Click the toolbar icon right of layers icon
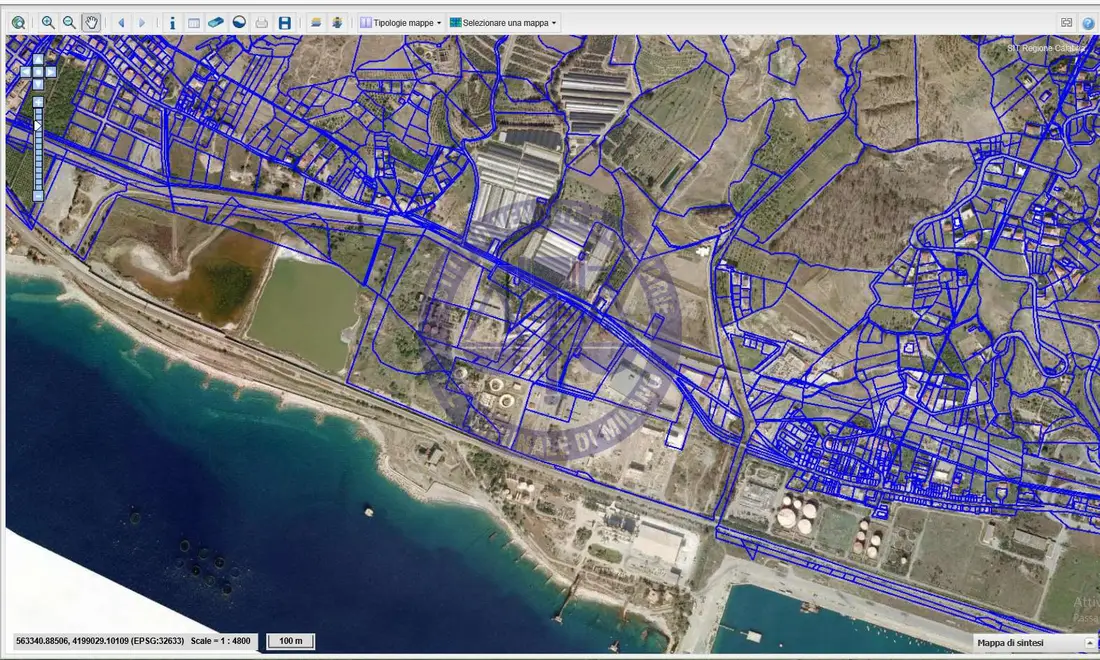 337,22
